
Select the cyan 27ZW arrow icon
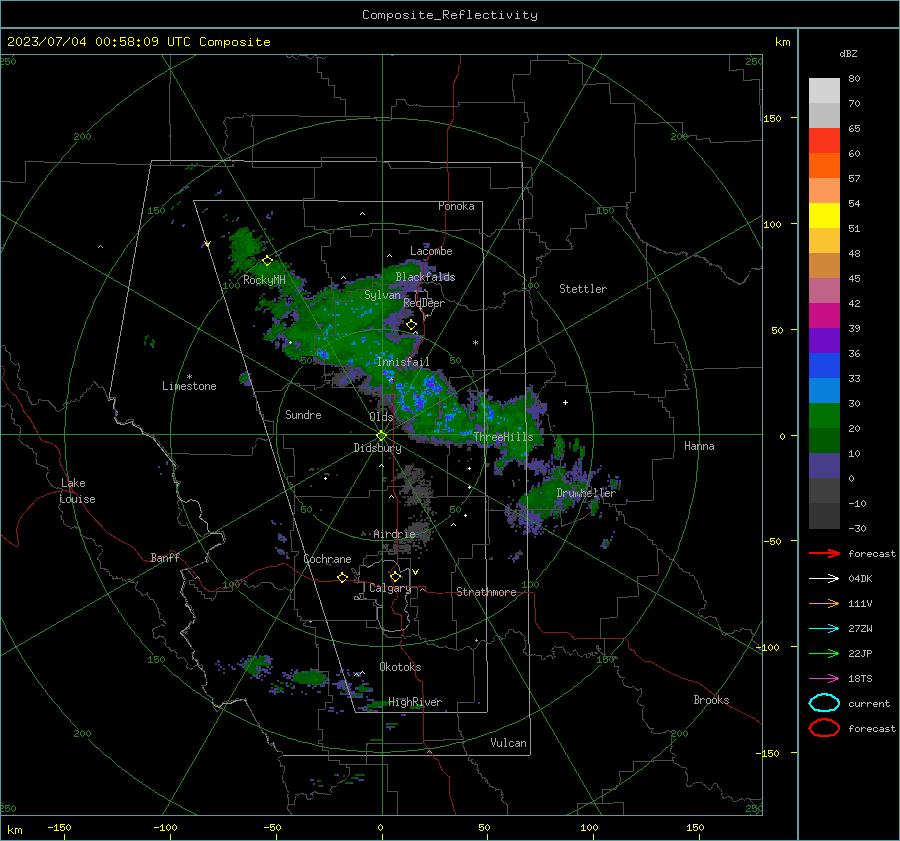(824, 628)
